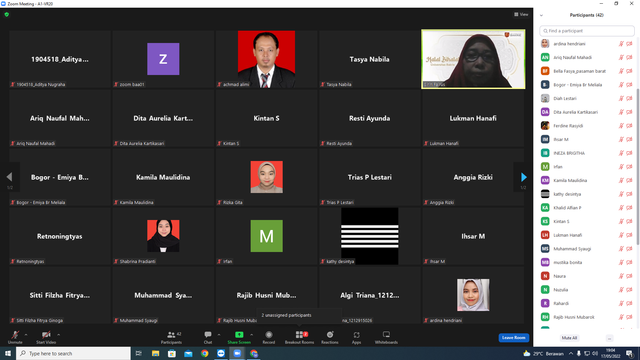This screenshot has width=640, height=360.
Task: Toggle video for Ferdine Rasyidi in list
Action: [629, 126]
